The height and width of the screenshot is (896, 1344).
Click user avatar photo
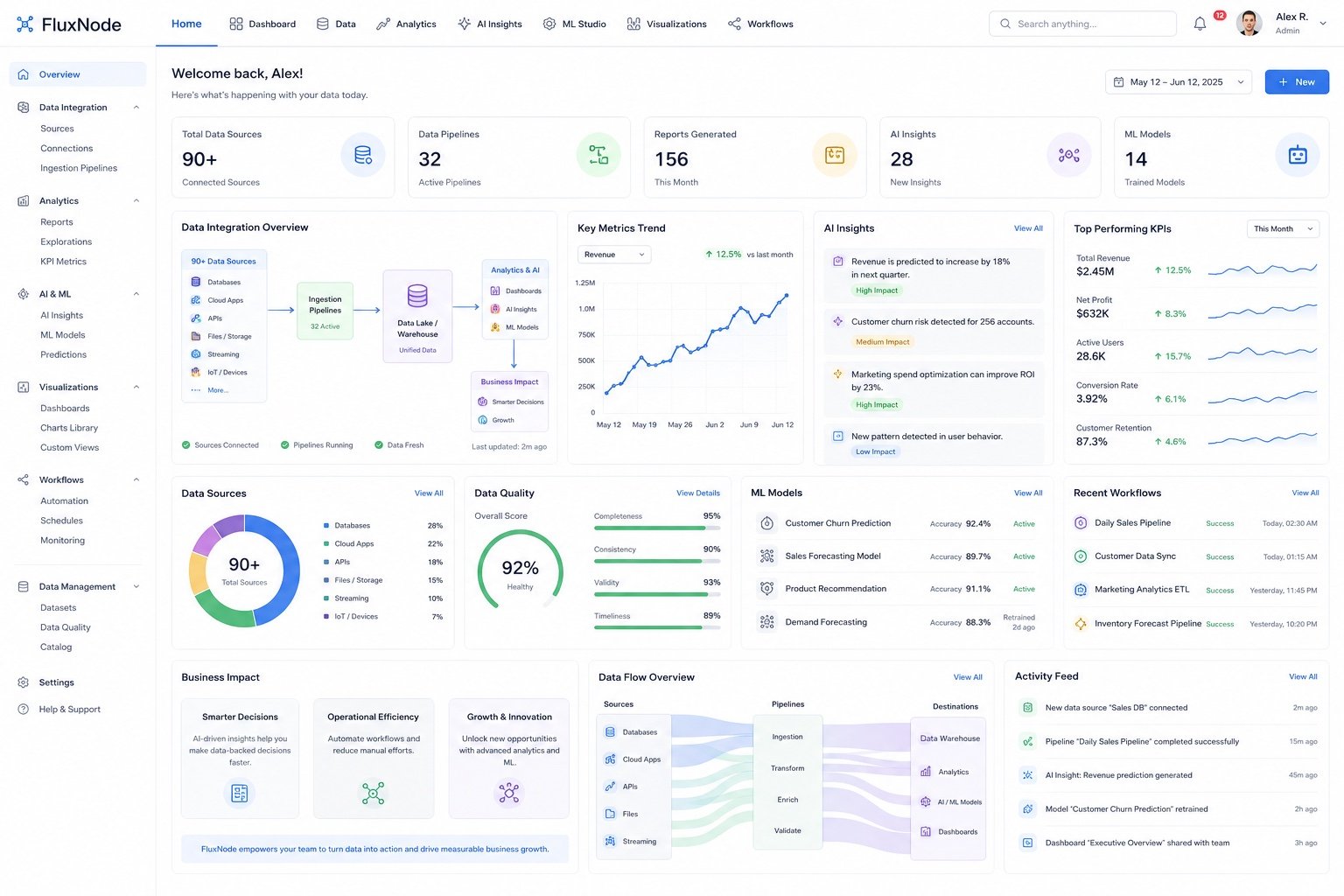point(1249,24)
